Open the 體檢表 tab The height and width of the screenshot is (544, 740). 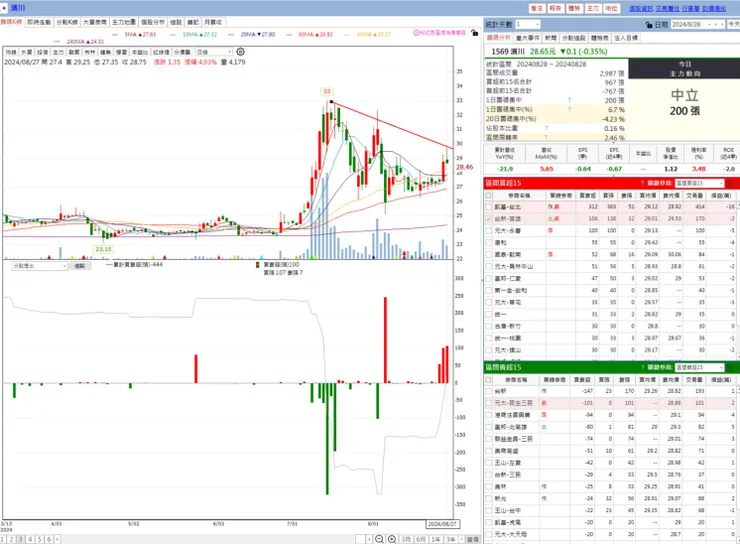click(x=599, y=38)
